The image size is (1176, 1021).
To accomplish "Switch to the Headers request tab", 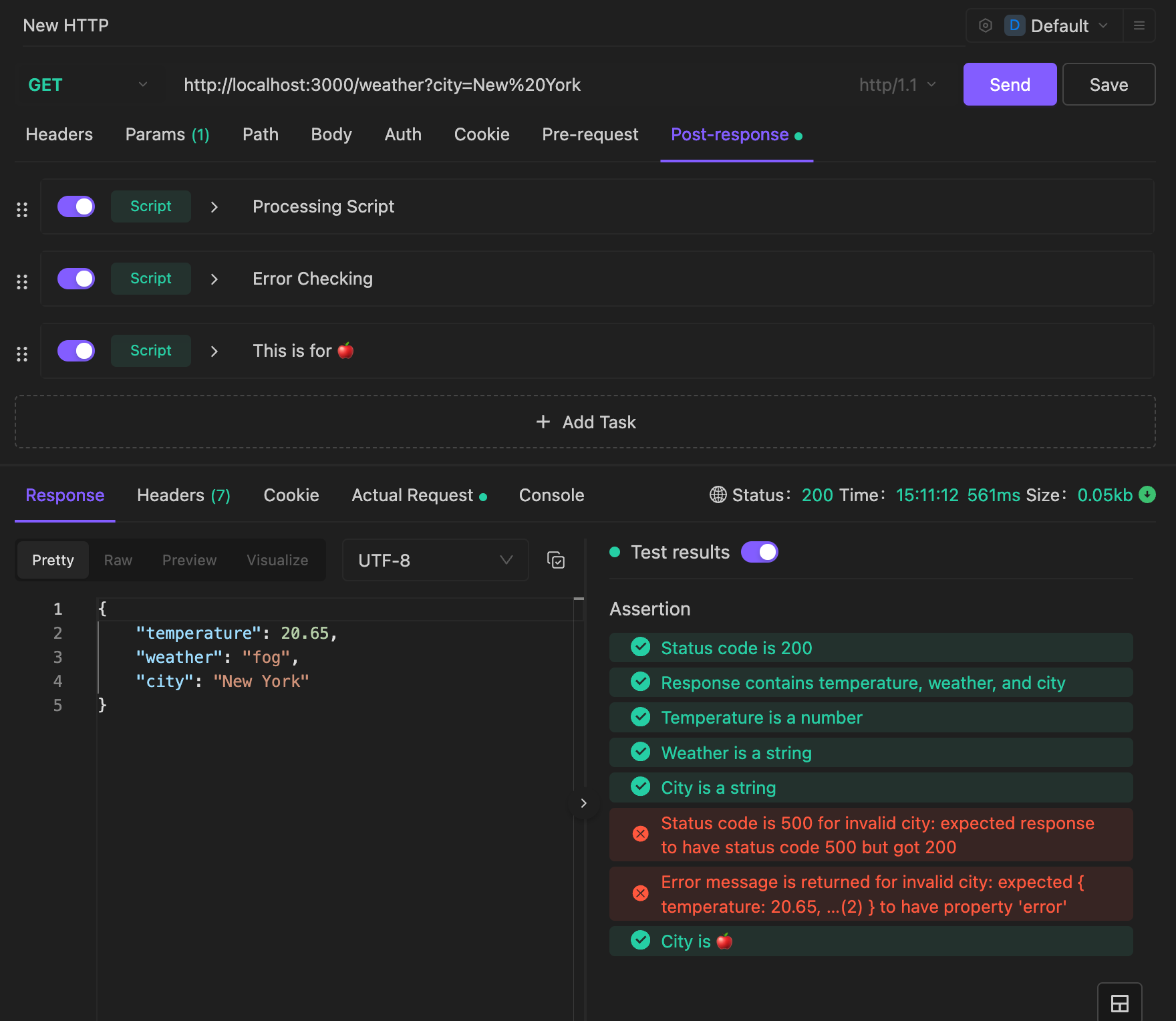I will 59,134.
